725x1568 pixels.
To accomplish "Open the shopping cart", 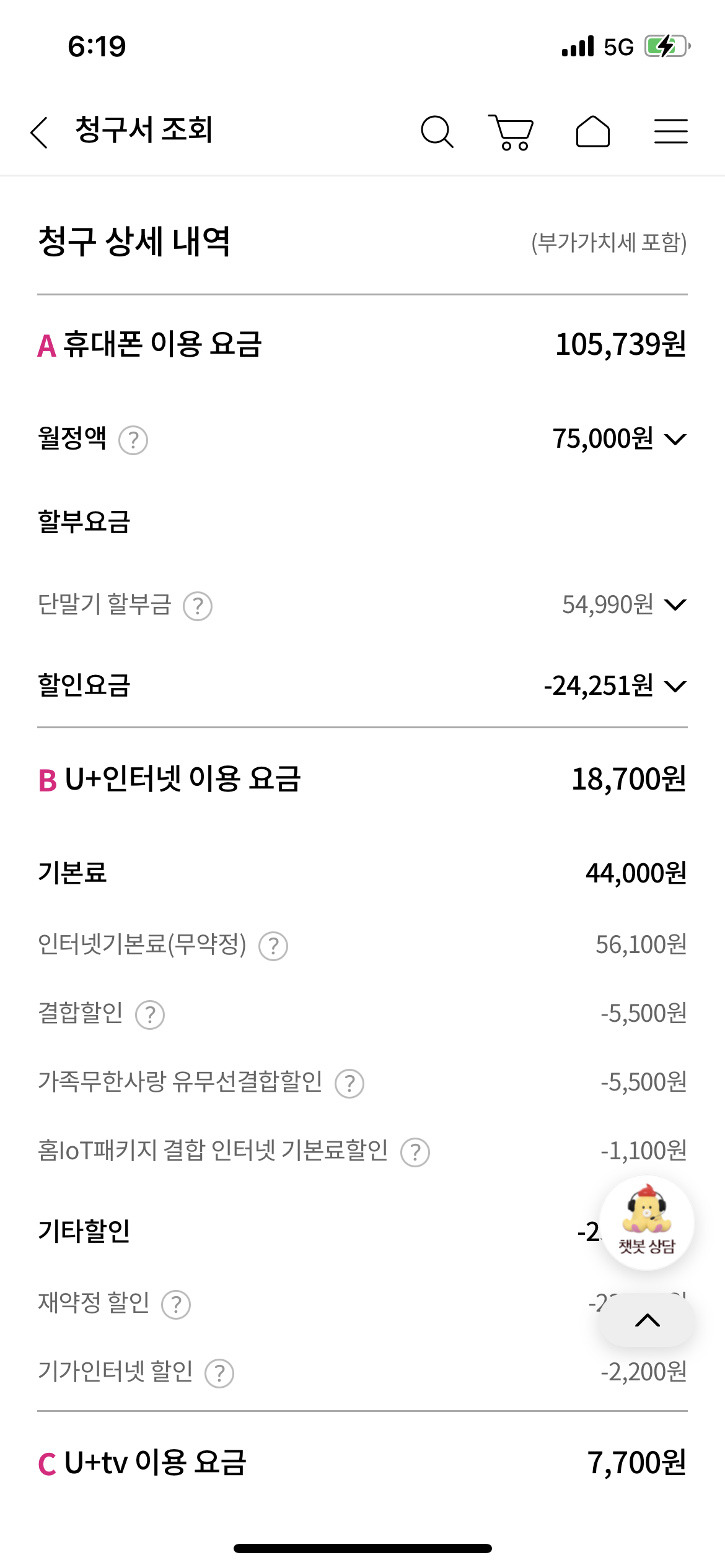I will coord(511,132).
